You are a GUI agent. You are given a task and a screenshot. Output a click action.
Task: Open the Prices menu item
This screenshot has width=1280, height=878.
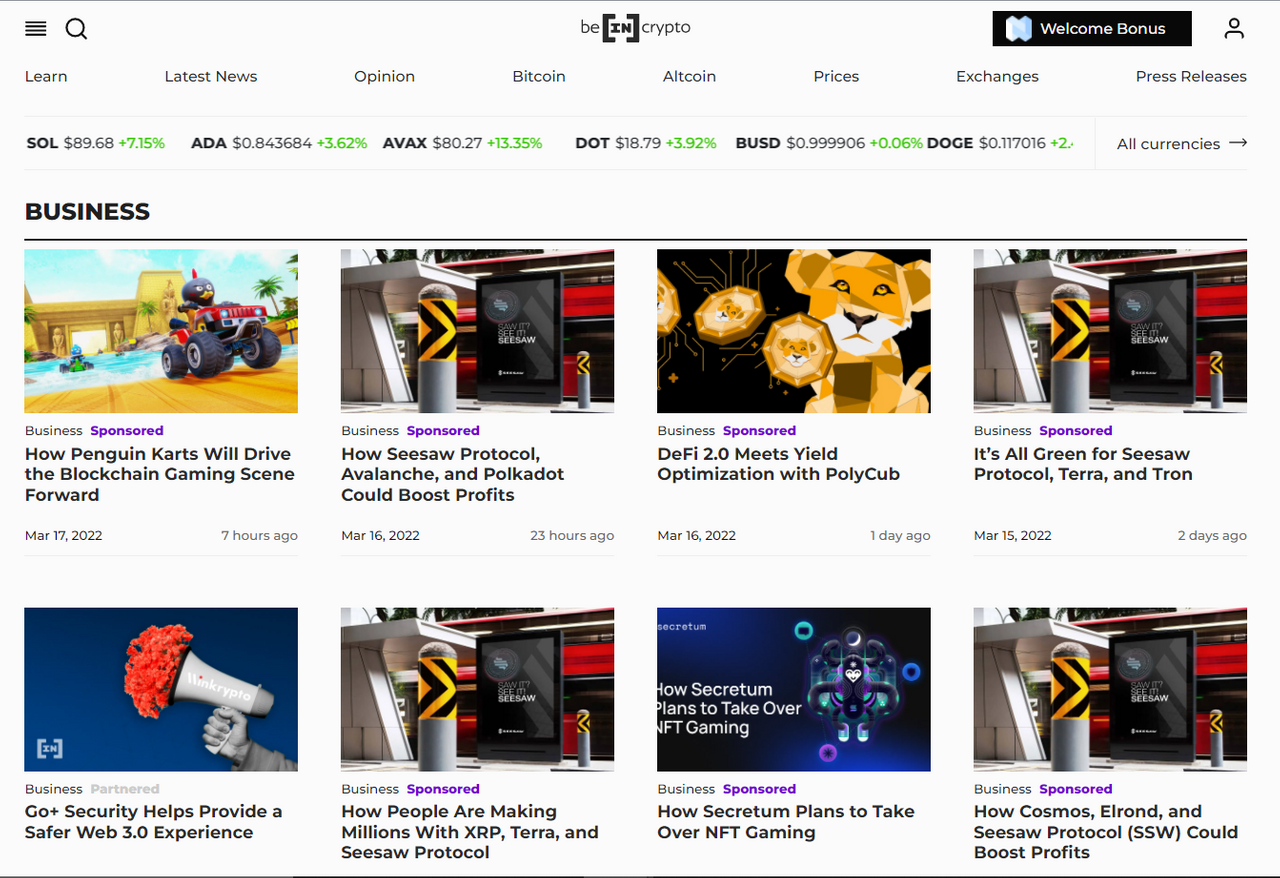point(836,76)
